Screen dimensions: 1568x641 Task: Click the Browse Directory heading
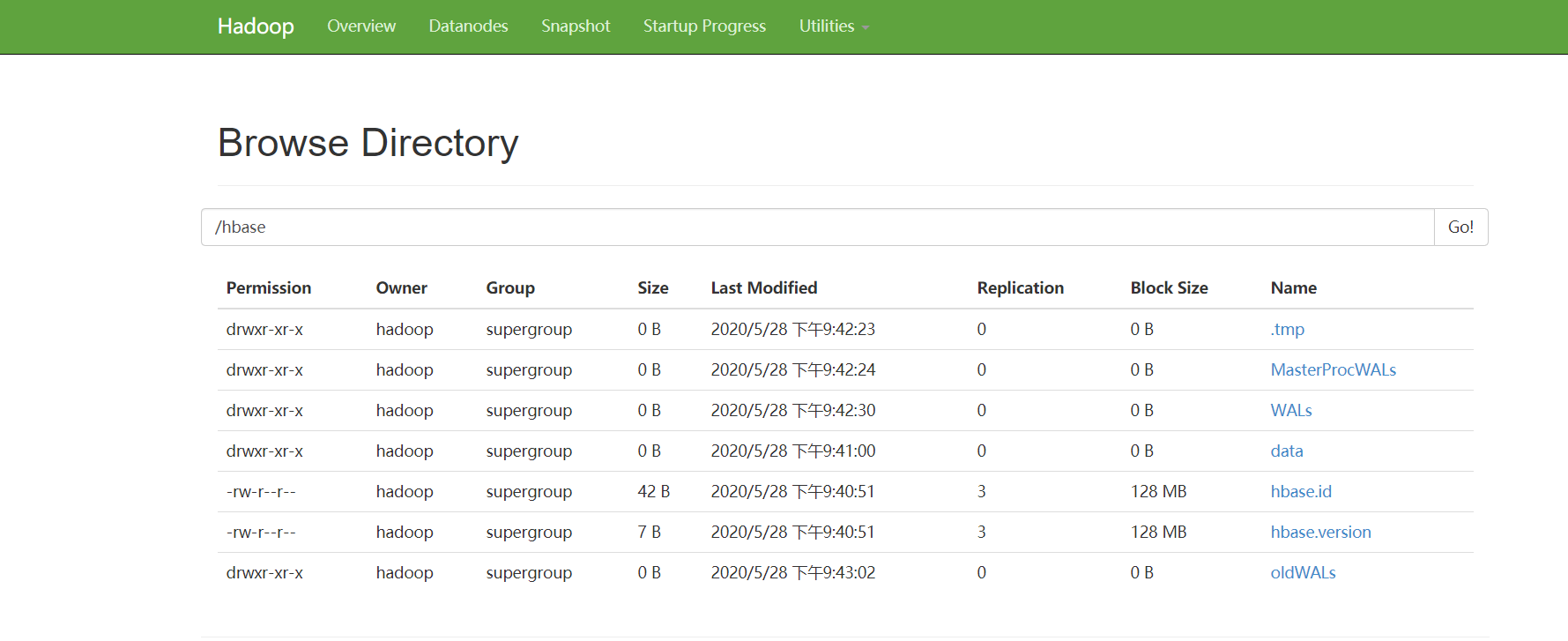coord(368,143)
